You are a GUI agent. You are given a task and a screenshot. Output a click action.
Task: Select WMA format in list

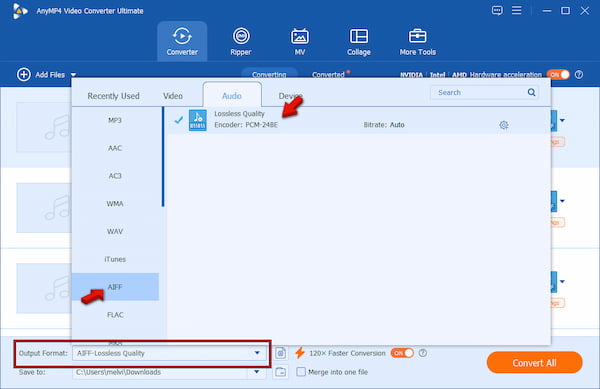point(115,204)
